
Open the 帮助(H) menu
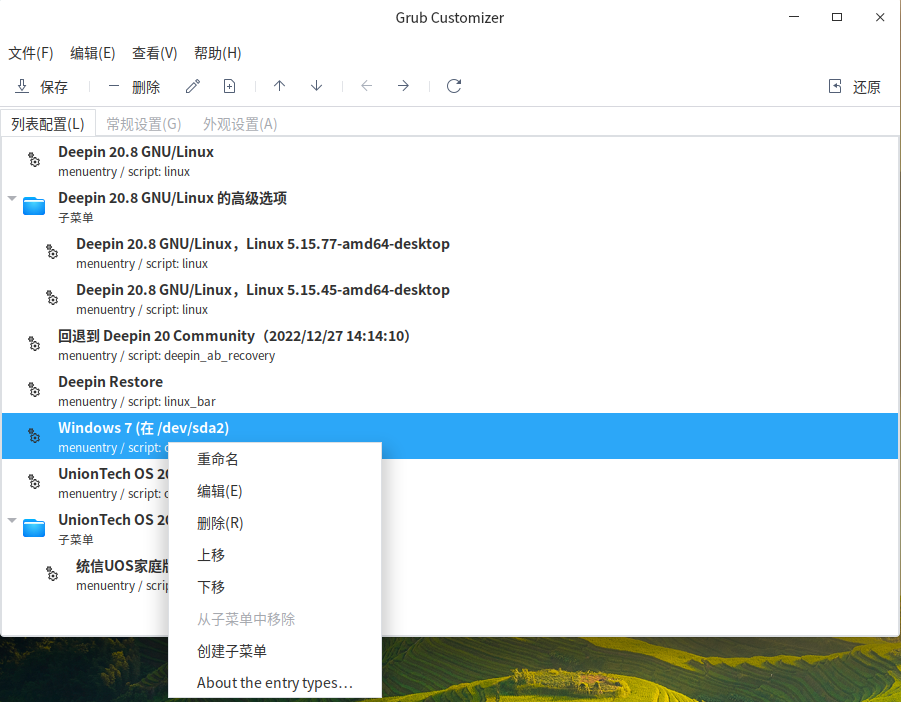coord(217,53)
